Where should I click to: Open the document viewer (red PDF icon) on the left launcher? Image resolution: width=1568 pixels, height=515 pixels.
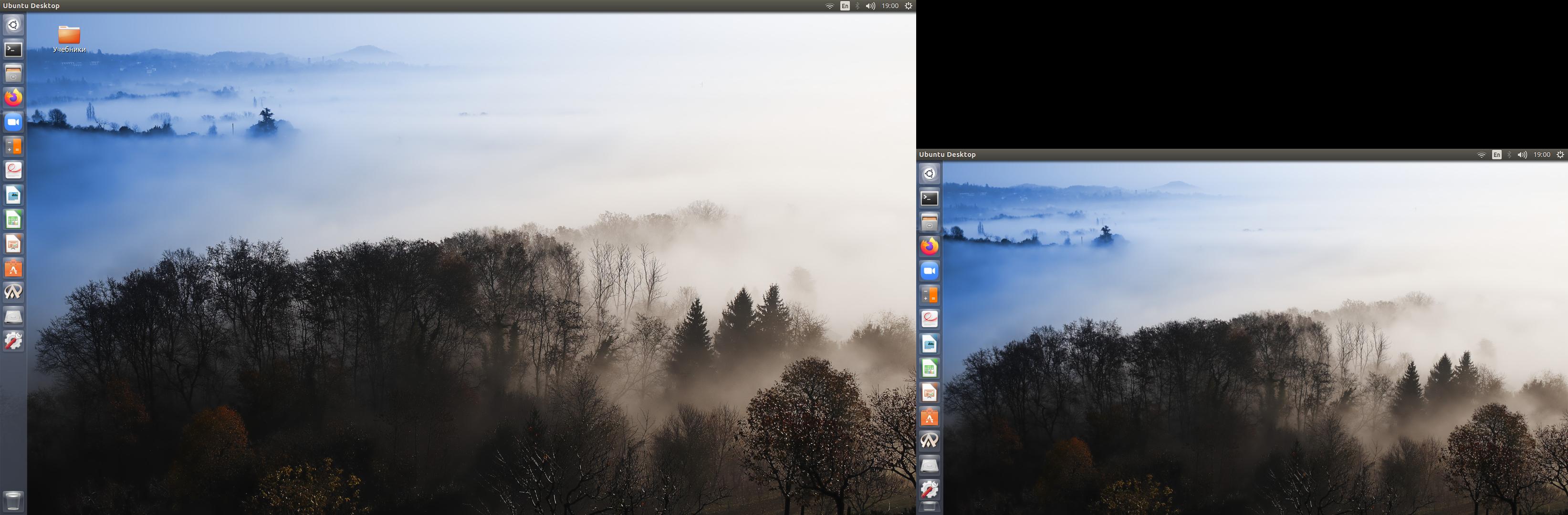(x=13, y=171)
